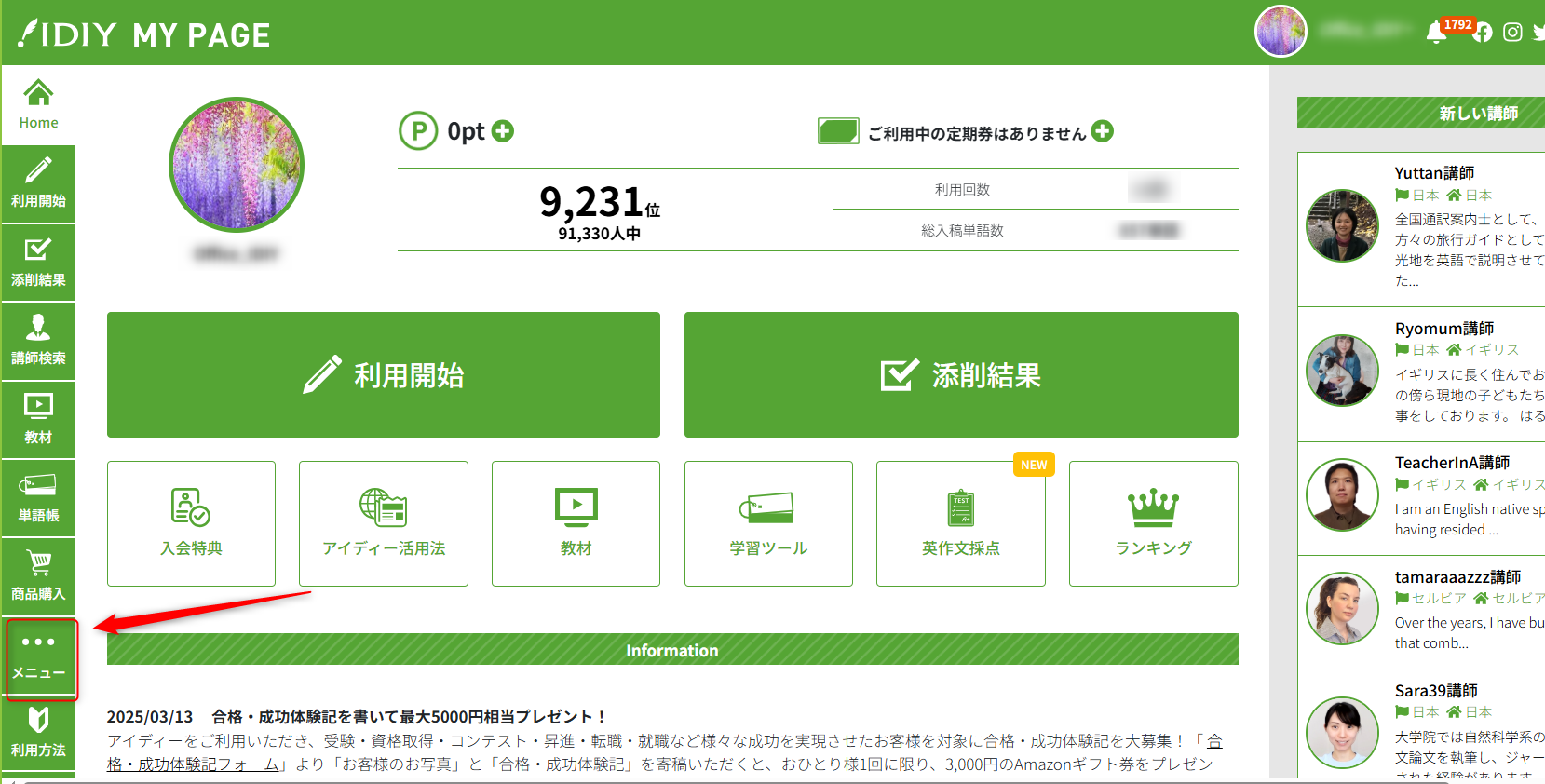This screenshot has height=784, width=1545.
Task: Open 商品購入 shopping cart in sidebar
Action: click(38, 576)
